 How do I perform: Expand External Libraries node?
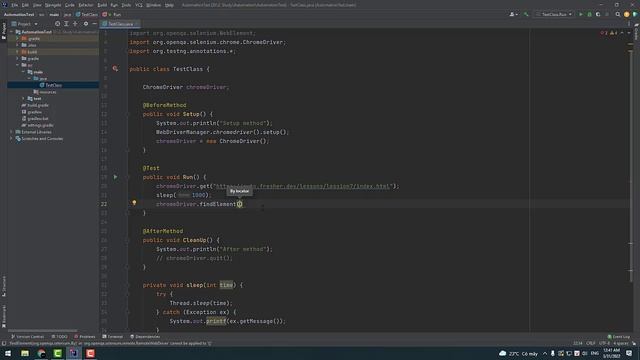(11, 132)
